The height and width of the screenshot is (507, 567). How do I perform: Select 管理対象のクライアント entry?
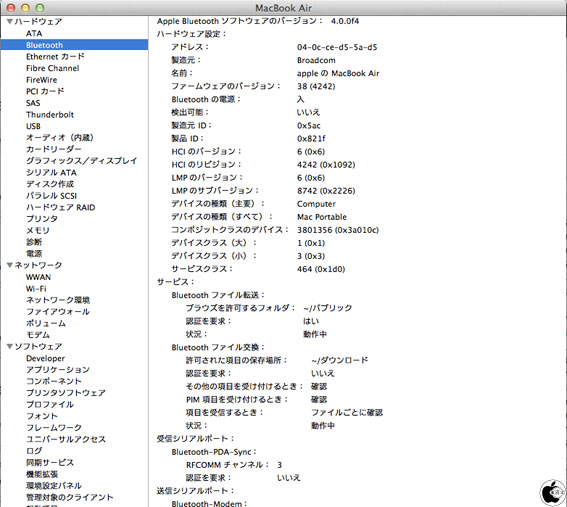pos(69,497)
